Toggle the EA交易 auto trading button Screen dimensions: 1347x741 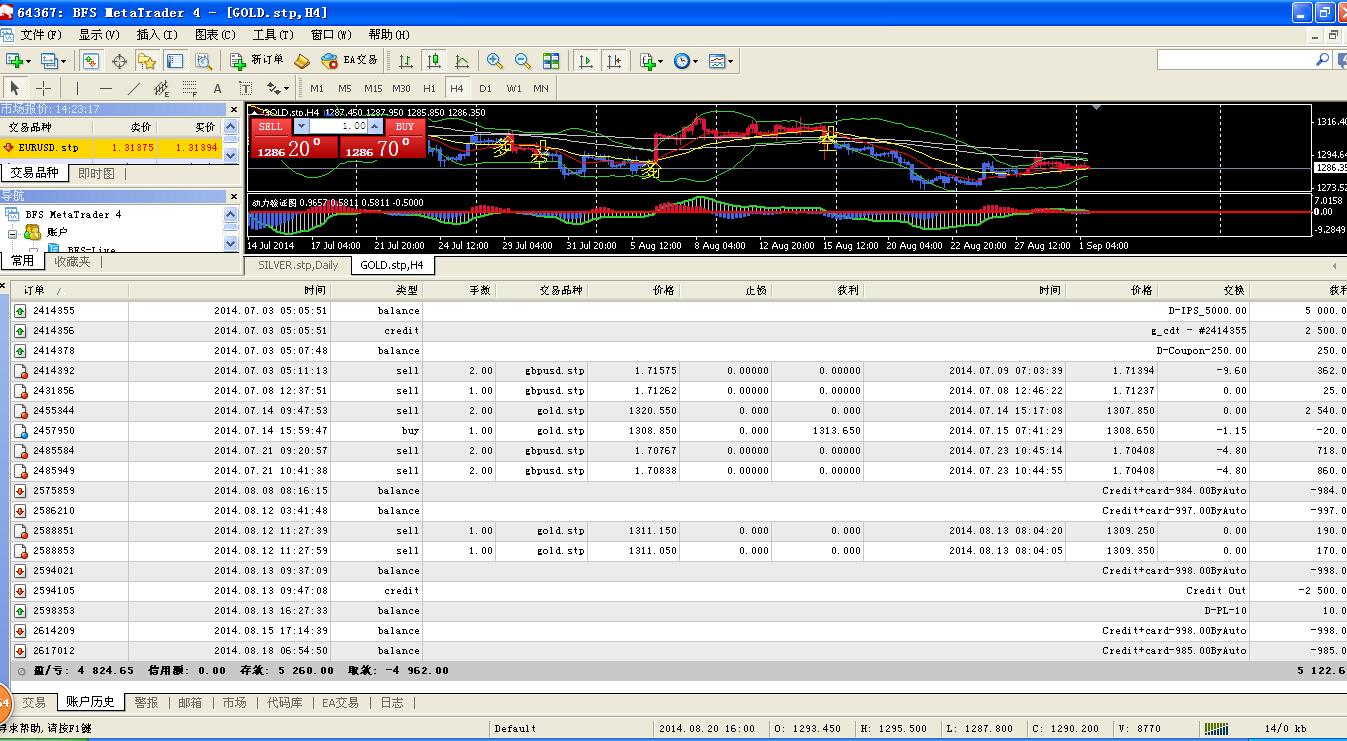[x=350, y=61]
